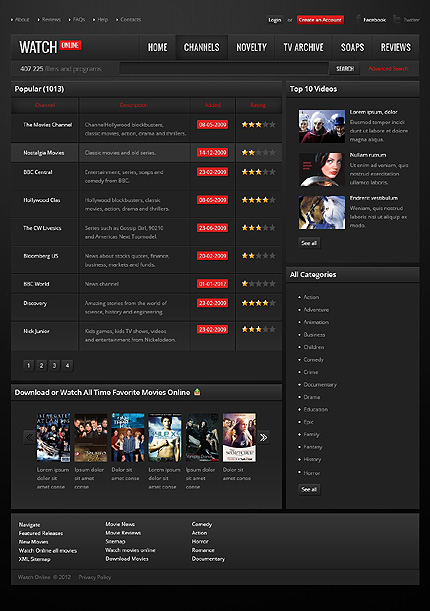Open the Animation category link
This screenshot has width=430, height=611.
click(x=316, y=322)
